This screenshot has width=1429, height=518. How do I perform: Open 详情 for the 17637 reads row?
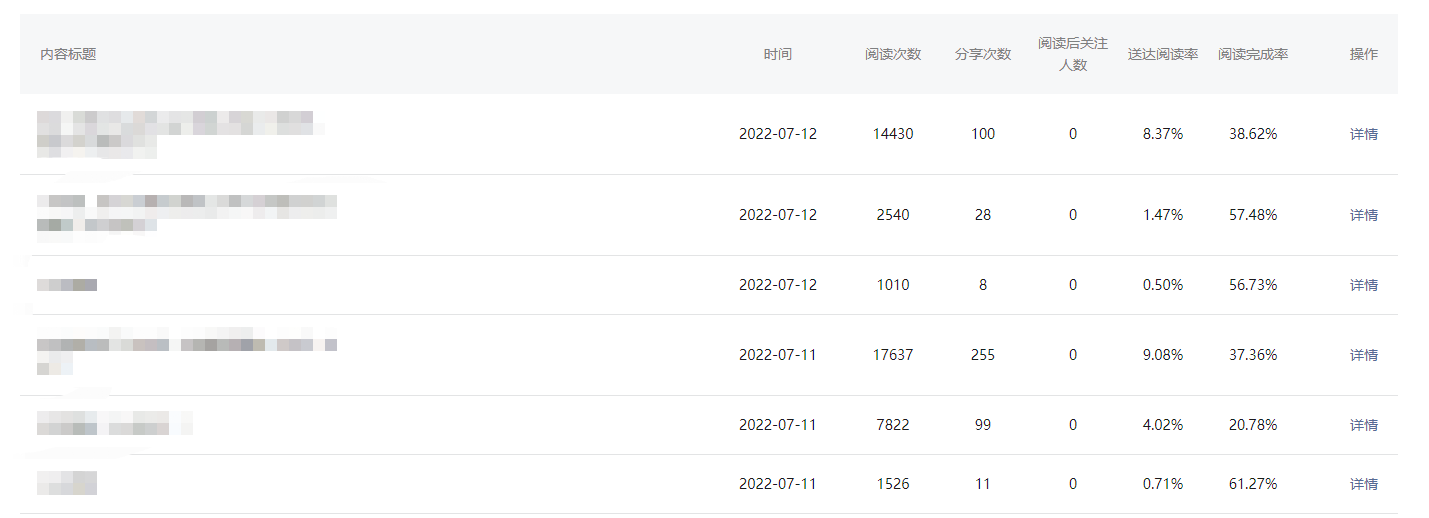(1363, 355)
